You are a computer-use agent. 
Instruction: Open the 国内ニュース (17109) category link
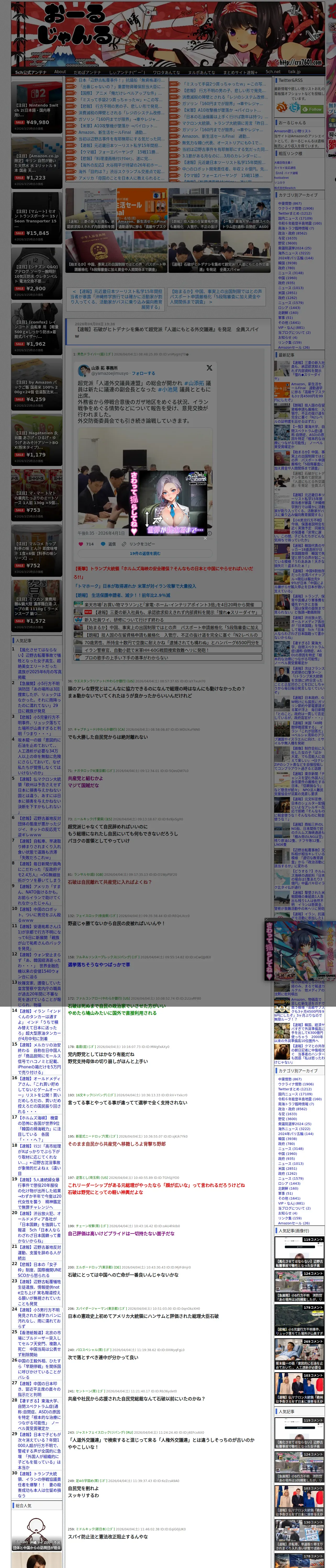pos(295,218)
